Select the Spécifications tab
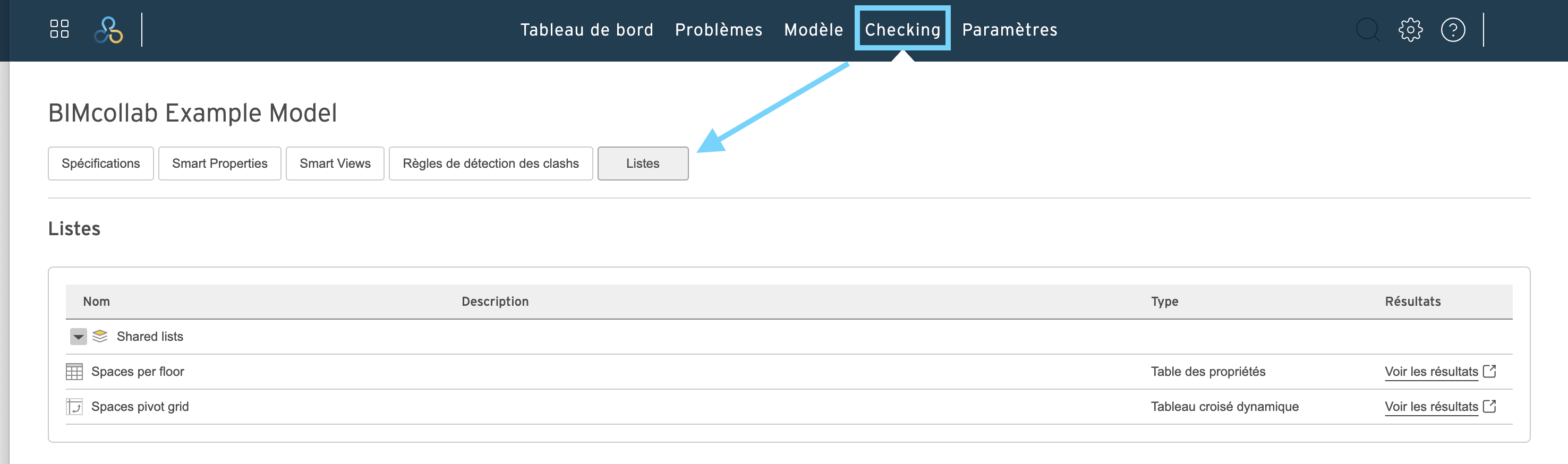This screenshot has height=464, width=1568. tap(101, 164)
